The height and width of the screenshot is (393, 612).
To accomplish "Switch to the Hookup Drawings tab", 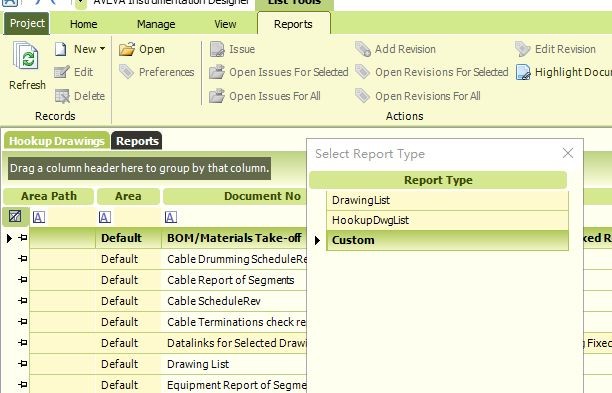I will click(x=57, y=141).
